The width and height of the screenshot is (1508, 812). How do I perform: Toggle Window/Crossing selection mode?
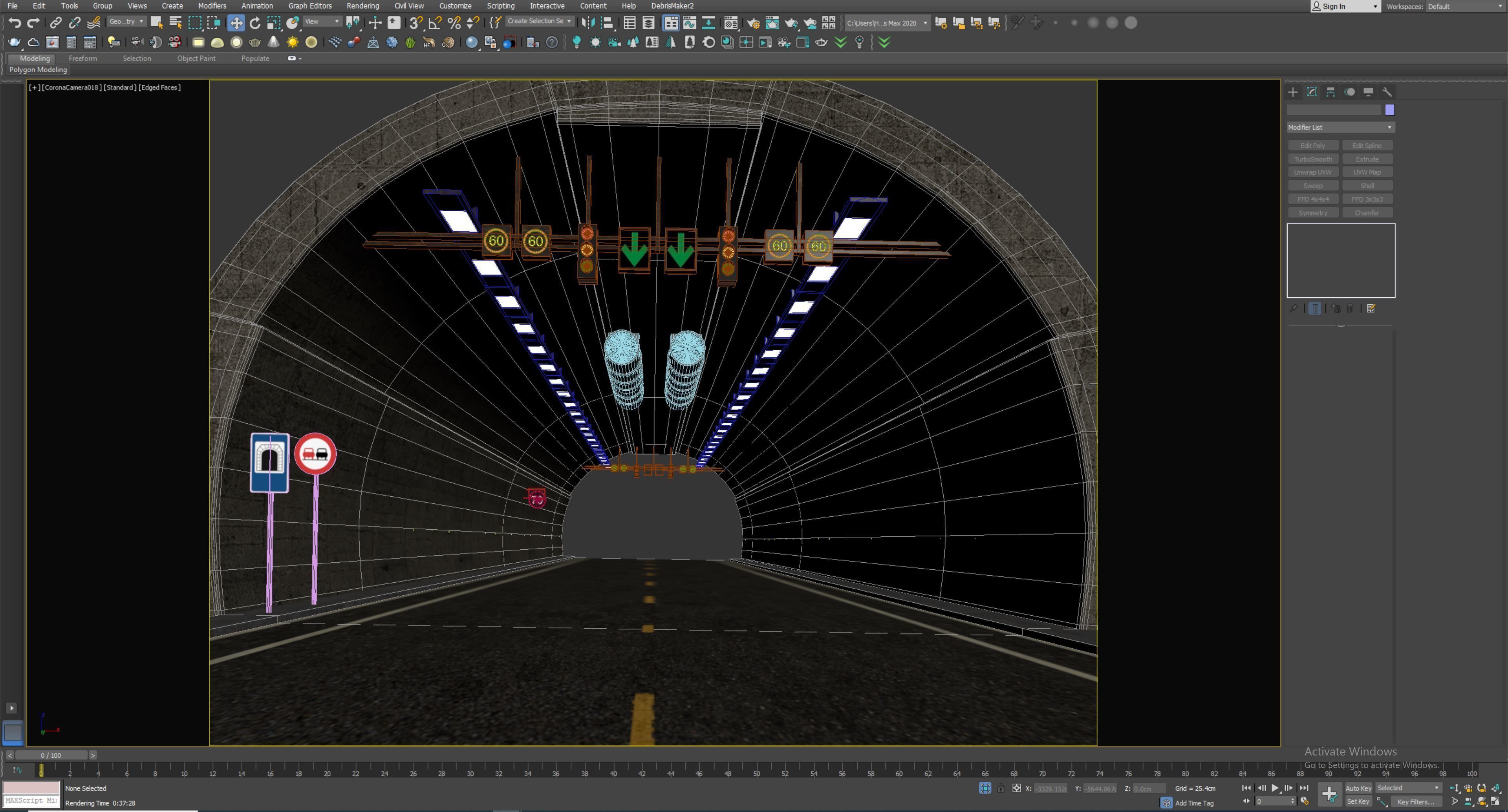tap(214, 23)
